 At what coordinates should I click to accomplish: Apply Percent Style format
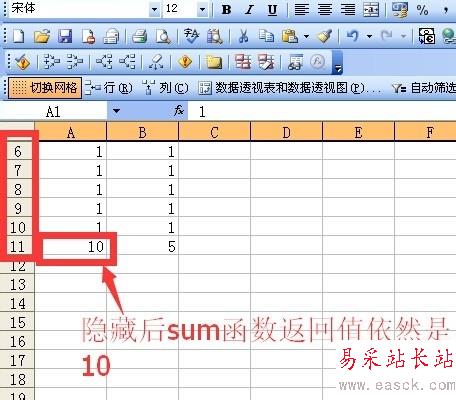[x=422, y=9]
